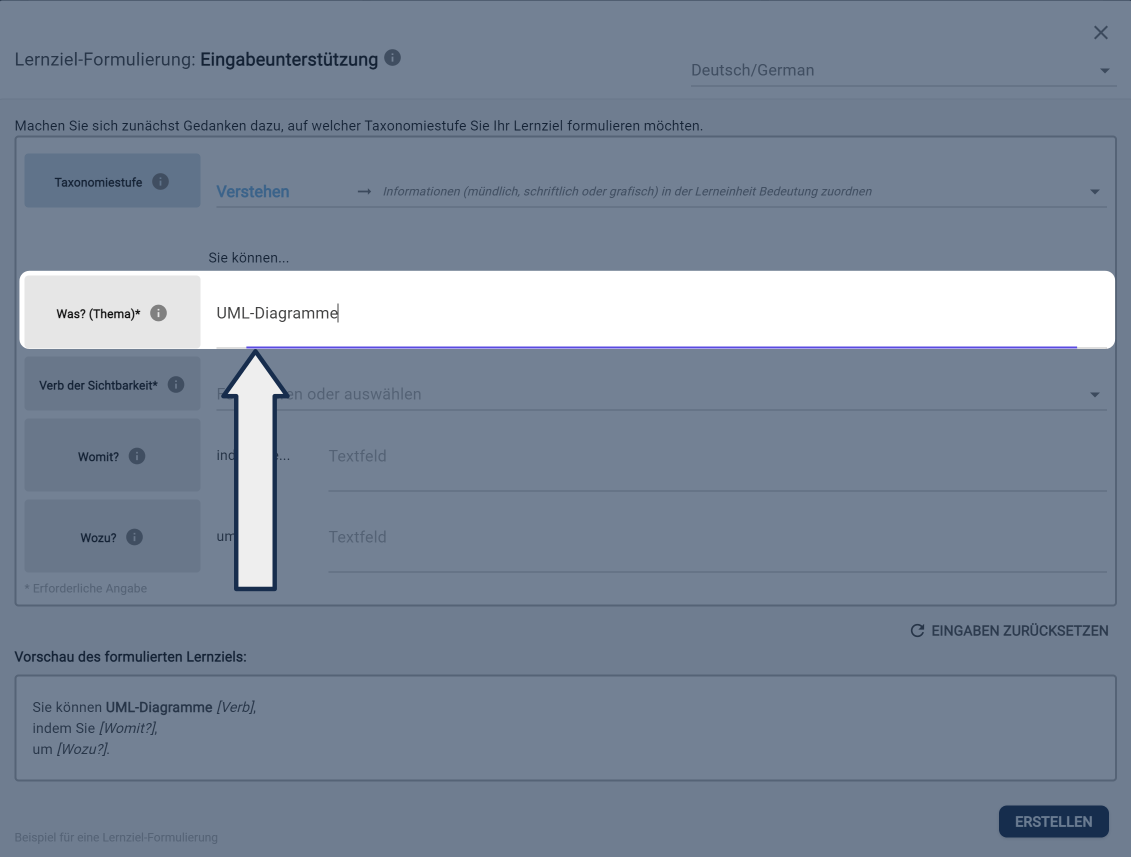
Task: Open the Taxonomiestufe info icon
Action: [x=160, y=182]
